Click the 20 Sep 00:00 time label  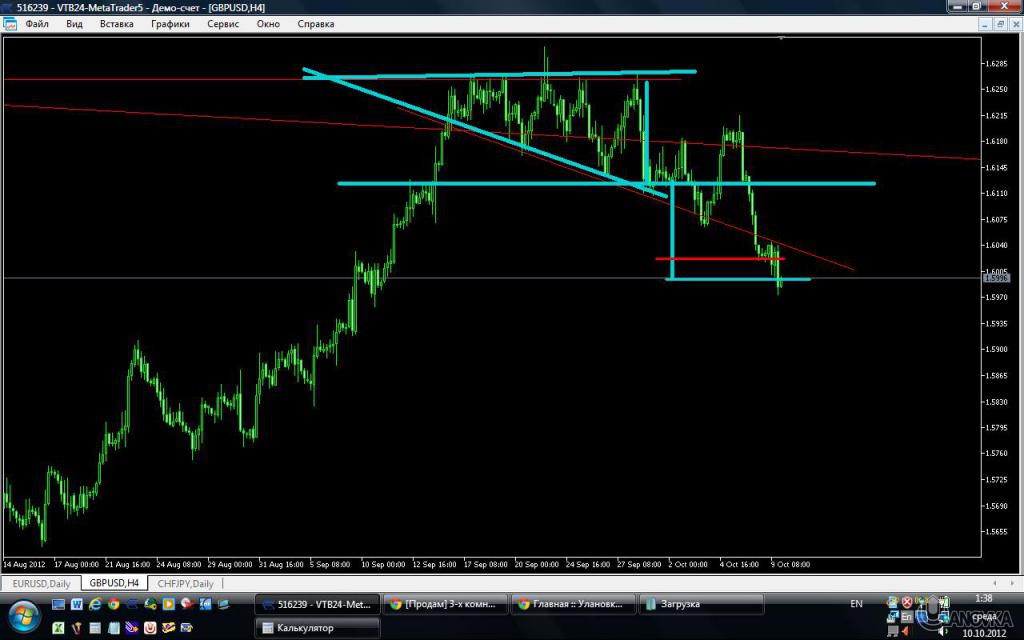[537, 564]
